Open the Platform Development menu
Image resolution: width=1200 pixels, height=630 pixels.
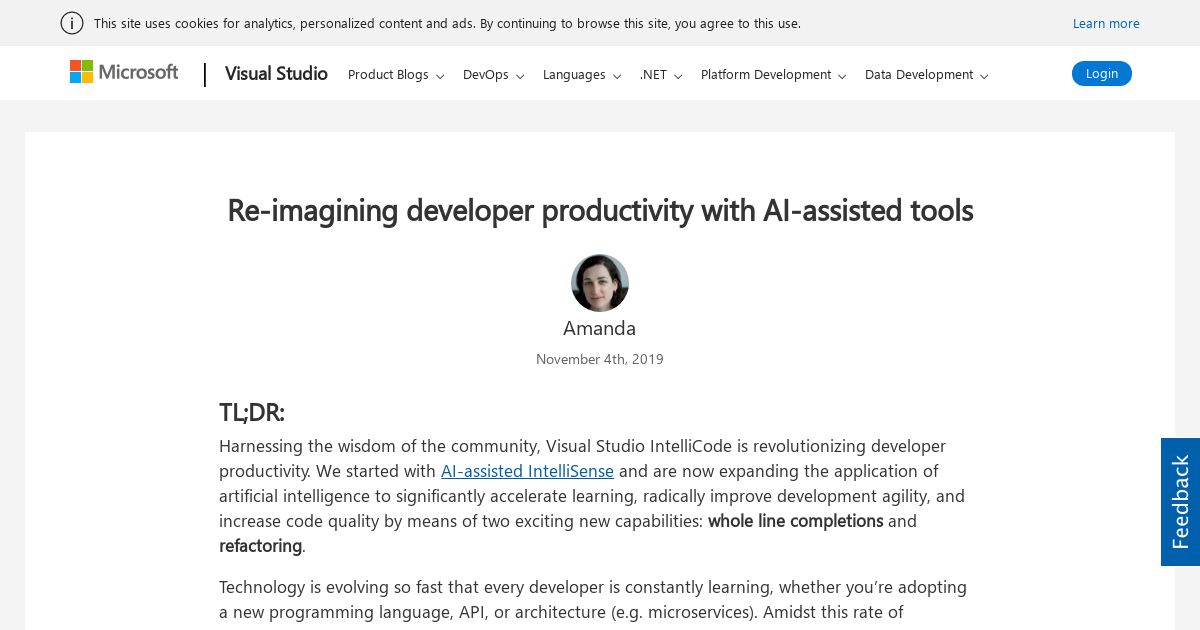765,75
